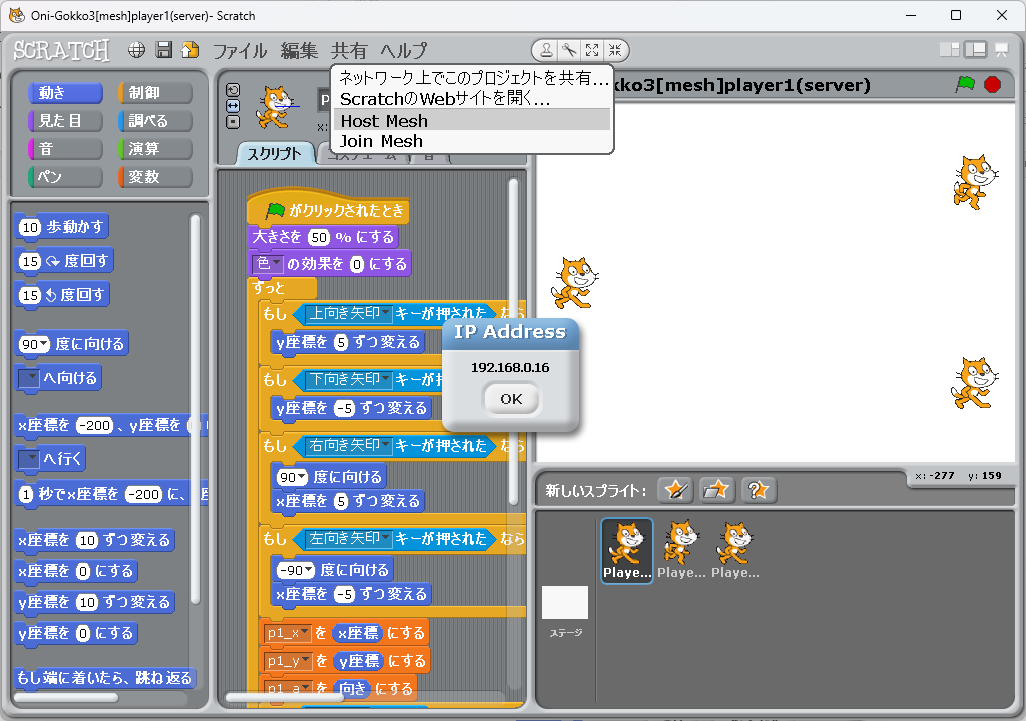The height and width of the screenshot is (721, 1026).
Task: Open the 制御 block category
Action: [155, 93]
